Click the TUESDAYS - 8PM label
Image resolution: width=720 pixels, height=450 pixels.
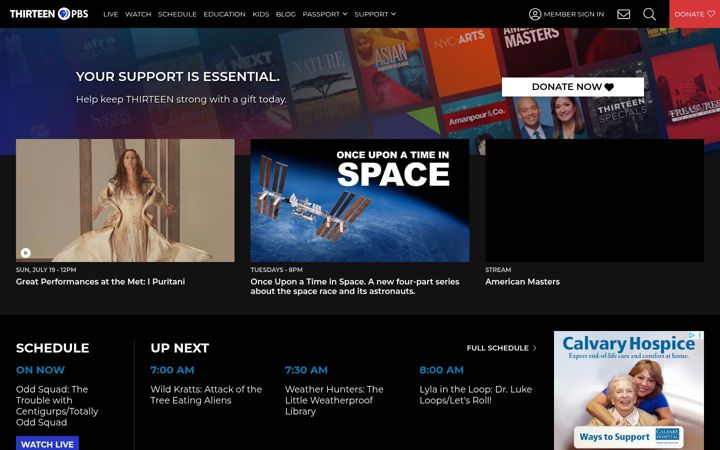point(276,270)
